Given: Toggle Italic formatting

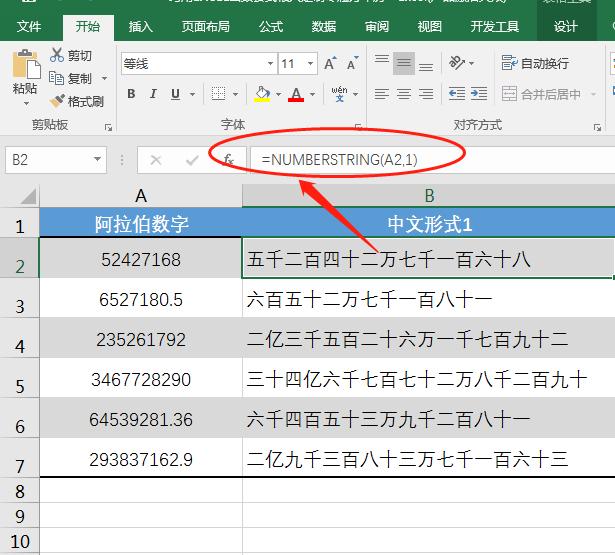Looking at the screenshot, I should (x=153, y=94).
